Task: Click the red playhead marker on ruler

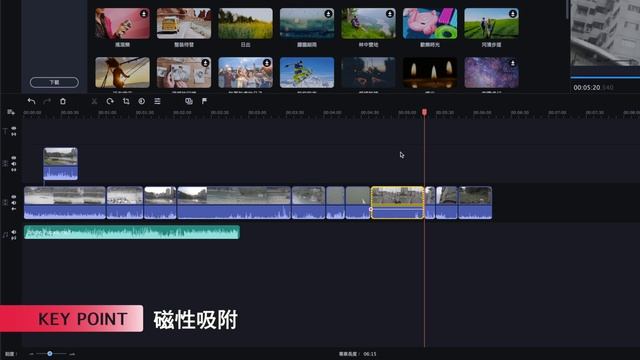Action: click(424, 112)
